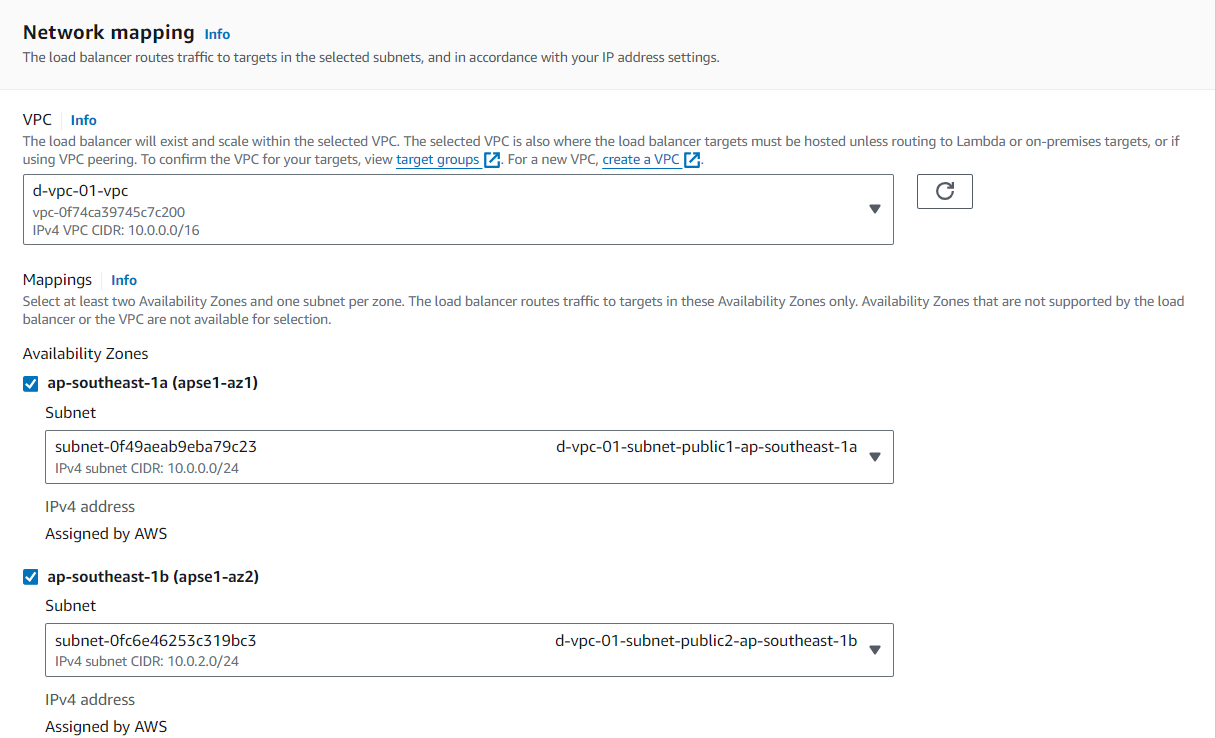Open the Info link beside VPC
This screenshot has height=738, width=1216.
point(84,120)
